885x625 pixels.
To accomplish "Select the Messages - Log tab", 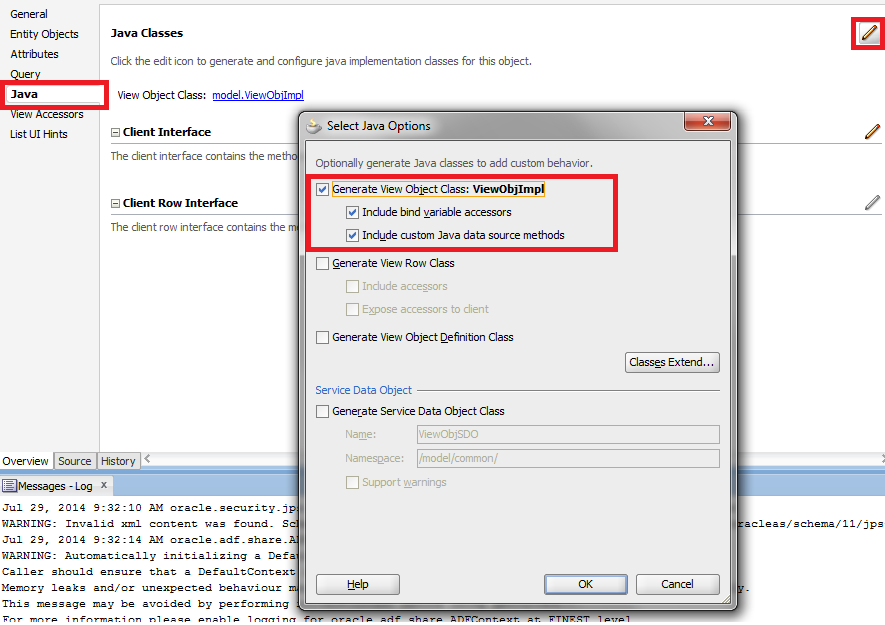I will coord(55,486).
